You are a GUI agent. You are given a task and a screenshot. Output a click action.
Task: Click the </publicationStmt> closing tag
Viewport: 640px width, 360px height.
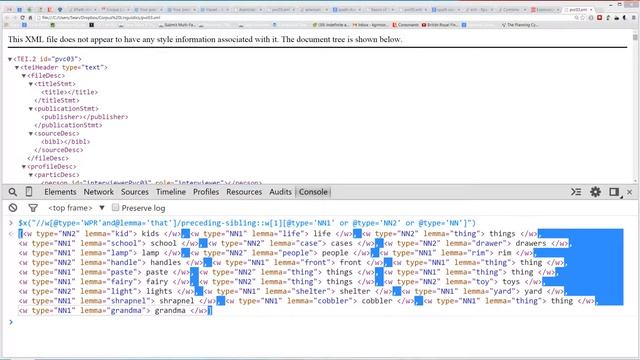click(x=68, y=125)
